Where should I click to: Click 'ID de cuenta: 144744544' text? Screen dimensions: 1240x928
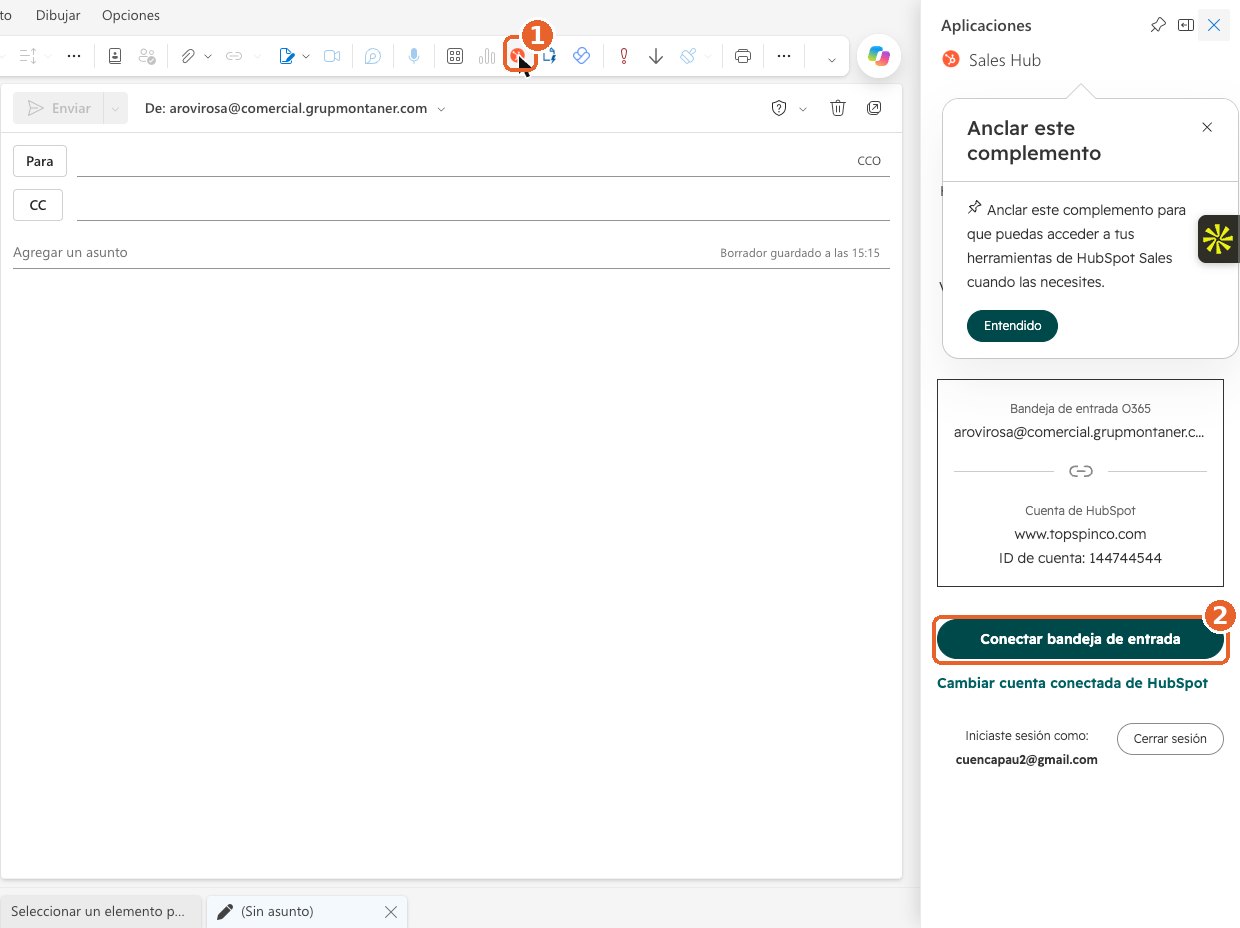tap(1080, 558)
